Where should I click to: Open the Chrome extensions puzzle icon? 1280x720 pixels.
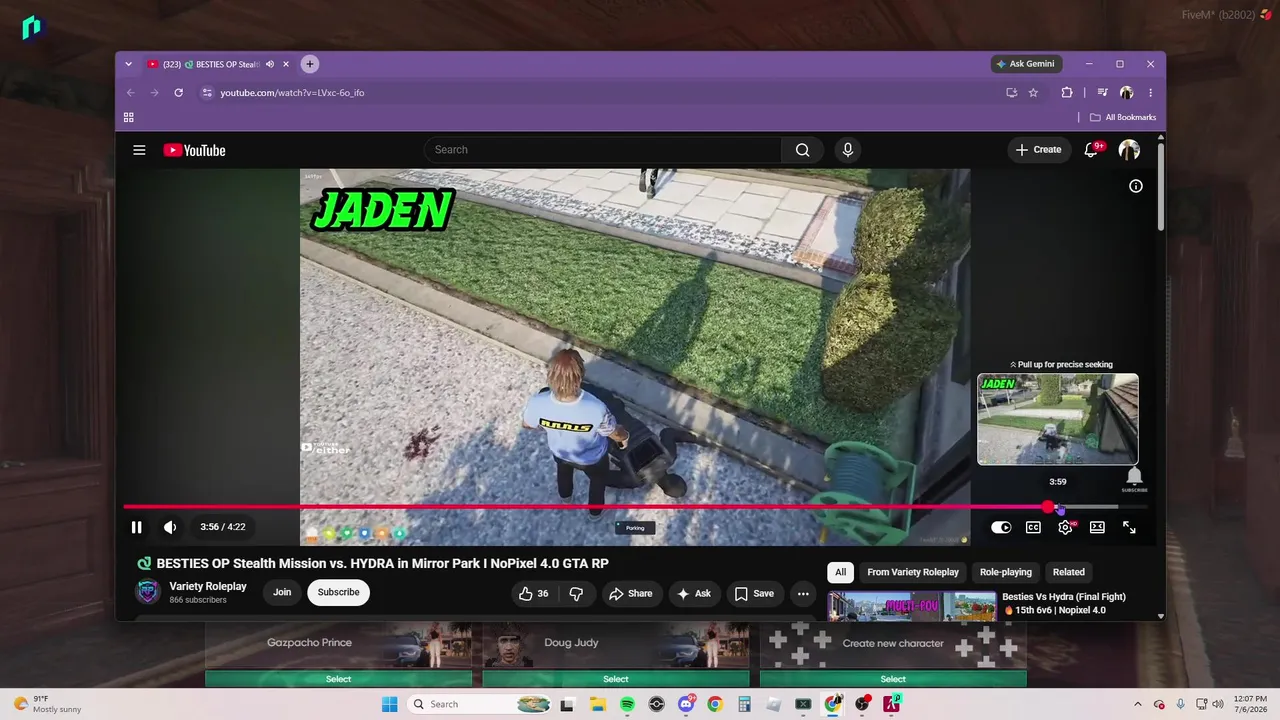(1067, 93)
